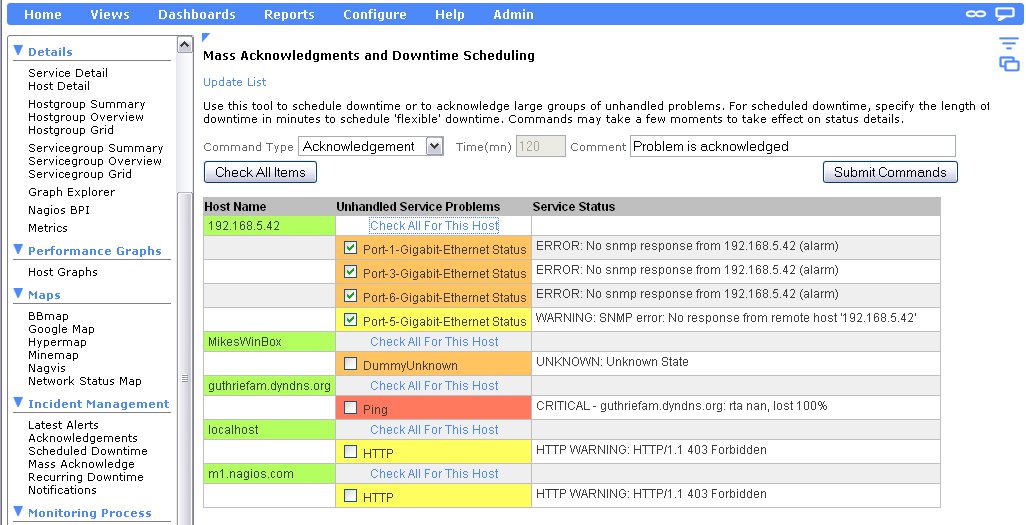Click the sidebar scroll up arrow
This screenshot has width=1026, height=525.
185,45
